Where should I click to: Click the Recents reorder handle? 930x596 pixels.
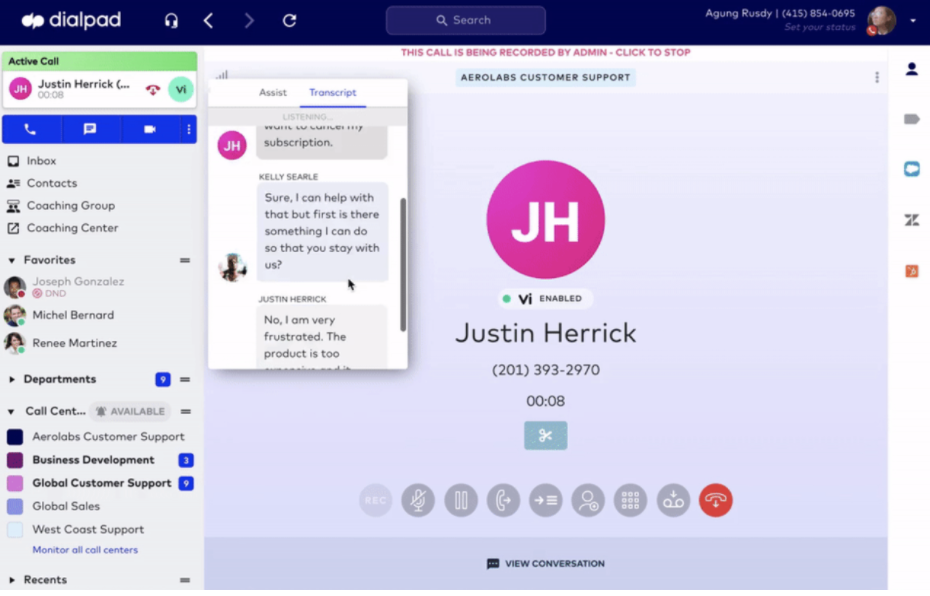click(185, 580)
